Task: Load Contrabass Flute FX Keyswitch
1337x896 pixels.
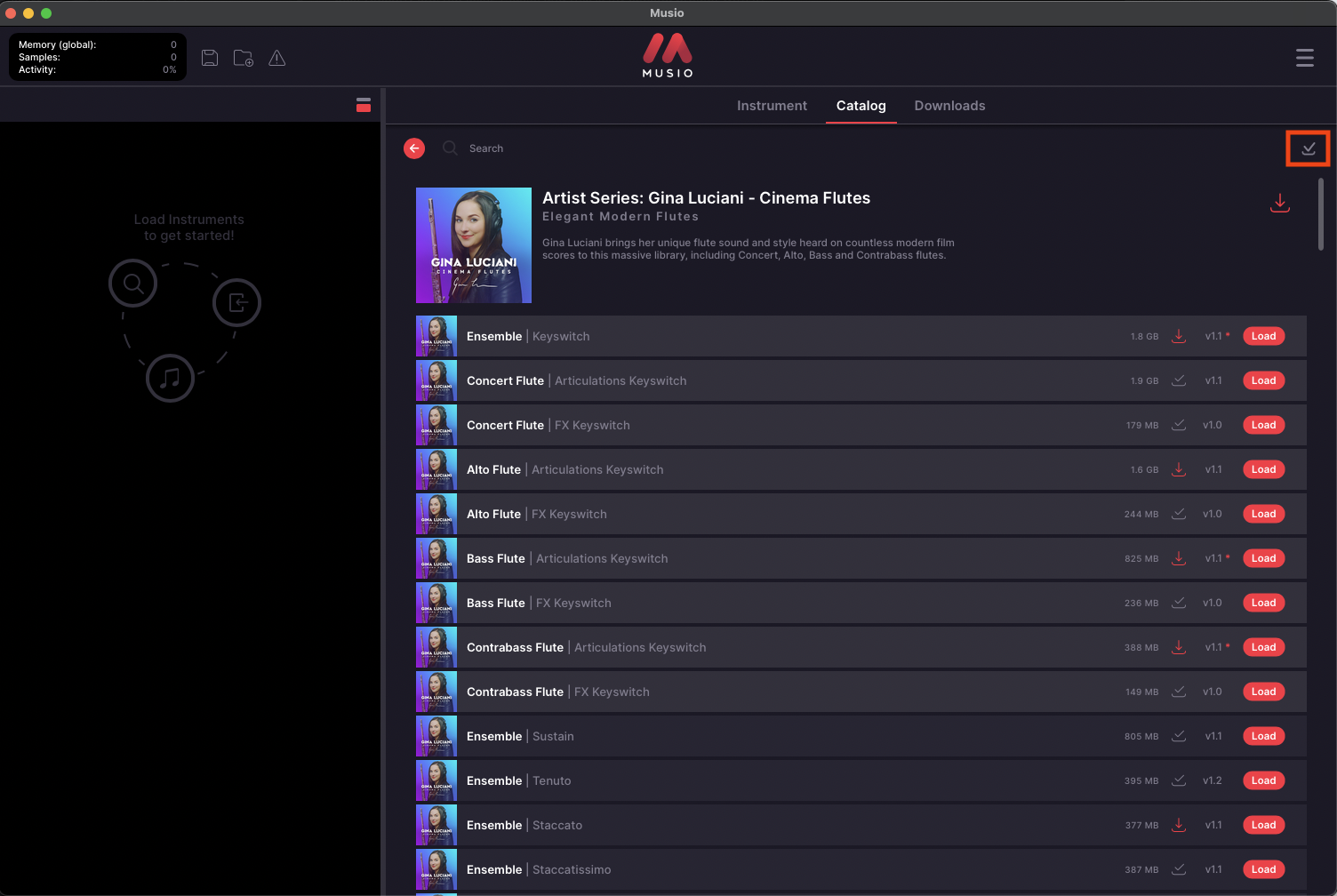Action: tap(1263, 692)
